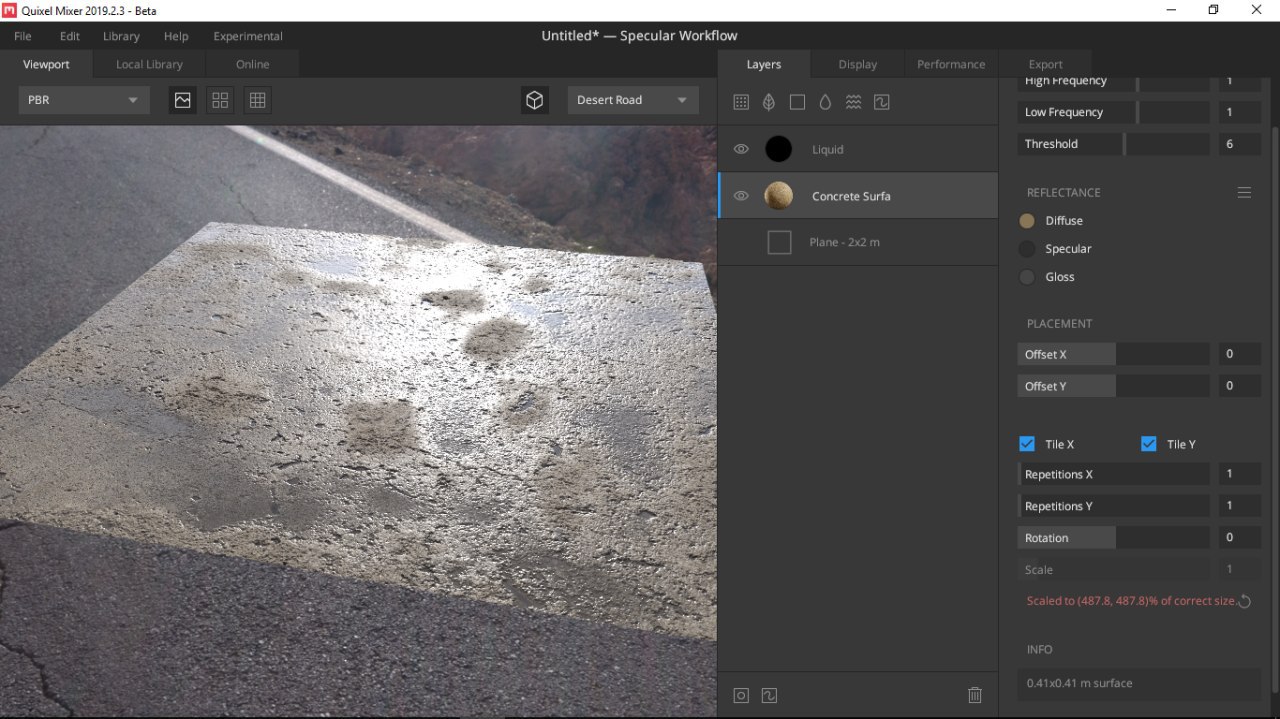Image resolution: width=1280 pixels, height=719 pixels.
Task: Click the Offset X slider
Action: pyautogui.click(x=1114, y=354)
